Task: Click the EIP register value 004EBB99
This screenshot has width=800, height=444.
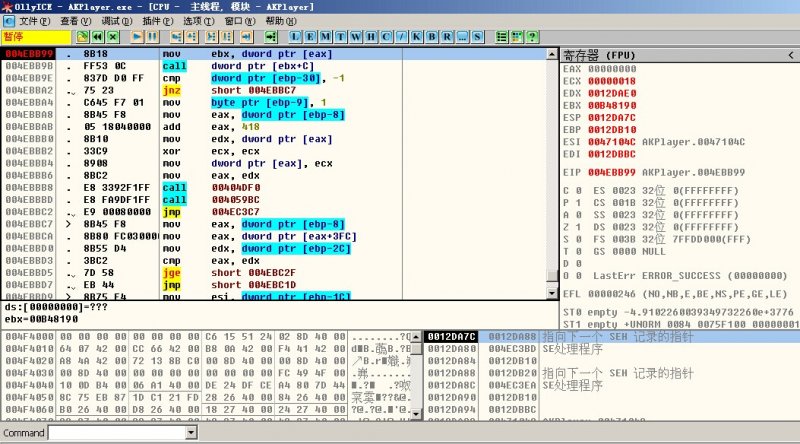Action: (612, 172)
